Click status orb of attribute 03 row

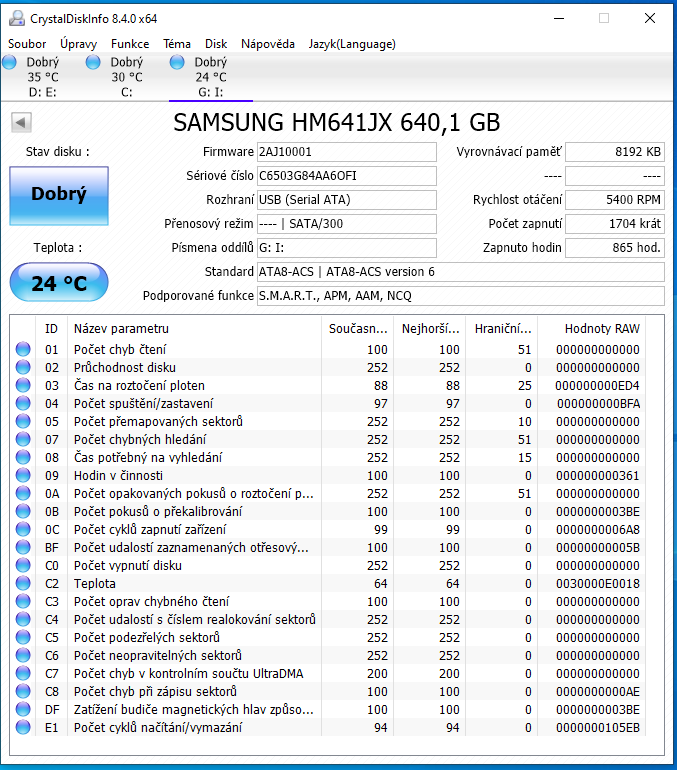pos(23,385)
